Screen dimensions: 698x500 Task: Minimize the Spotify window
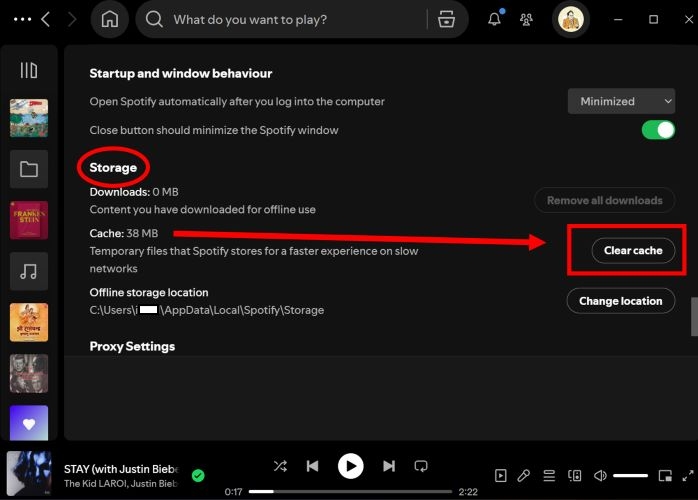[x=618, y=20]
